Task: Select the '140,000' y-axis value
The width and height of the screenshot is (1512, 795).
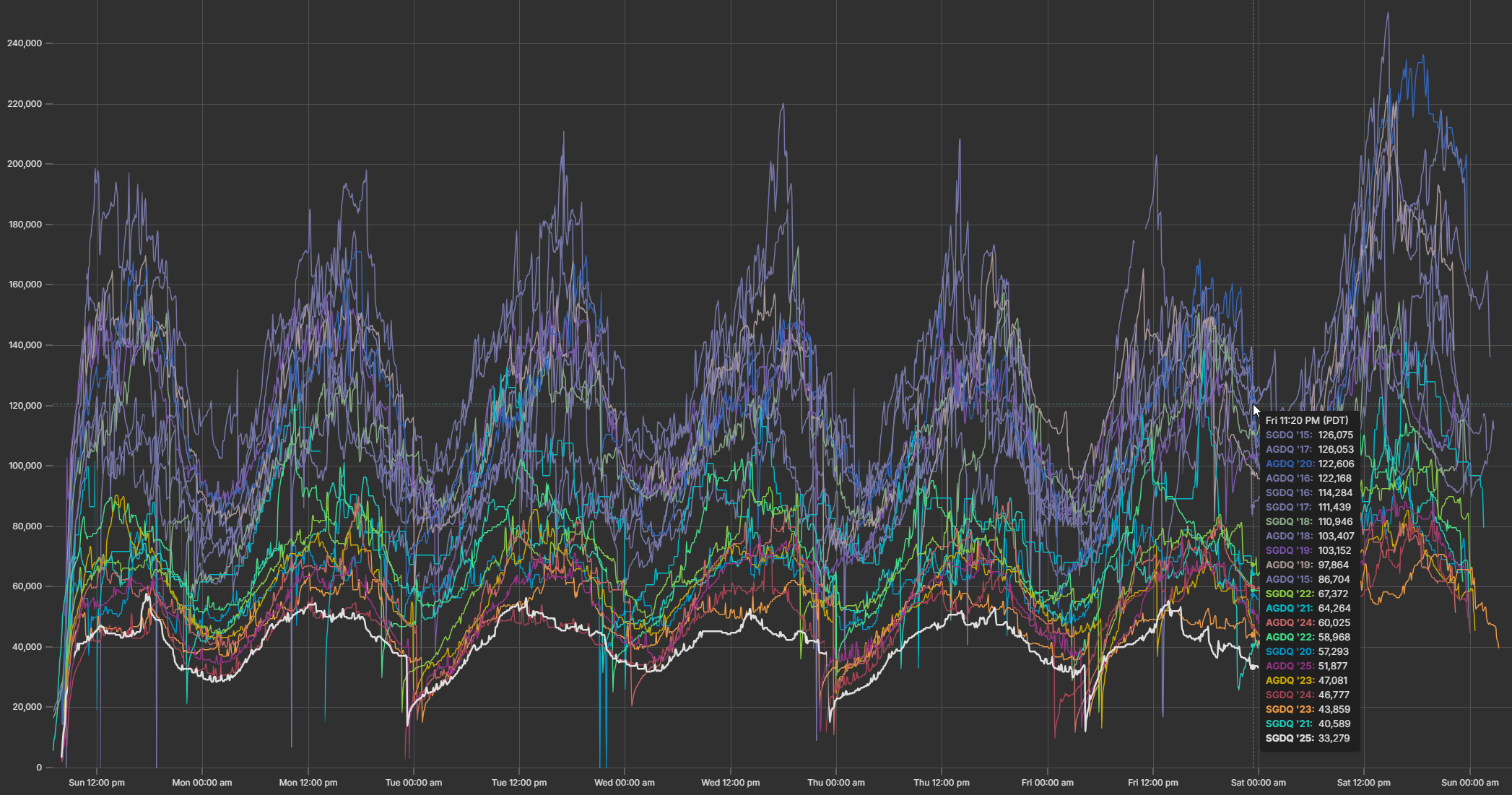Action: point(25,345)
